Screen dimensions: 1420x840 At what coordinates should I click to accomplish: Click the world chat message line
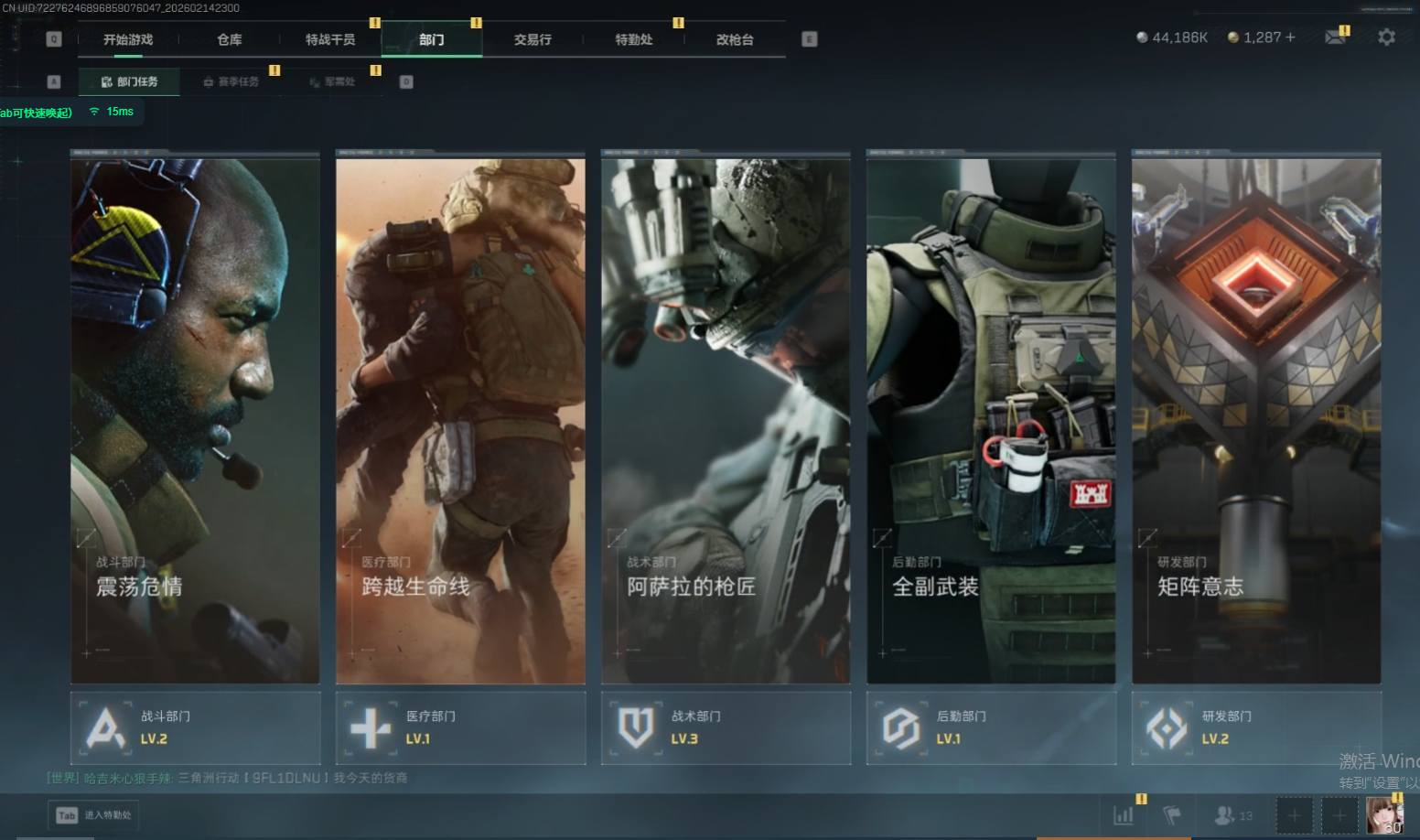(x=227, y=778)
